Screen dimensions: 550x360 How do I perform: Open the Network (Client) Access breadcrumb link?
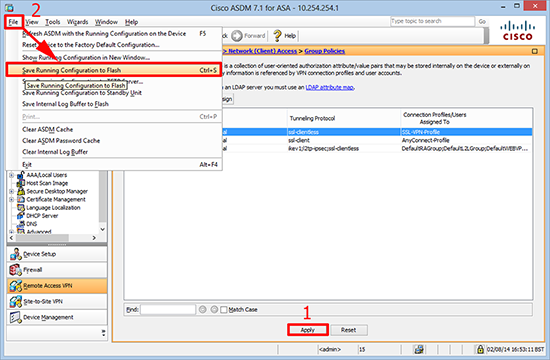tap(263, 51)
